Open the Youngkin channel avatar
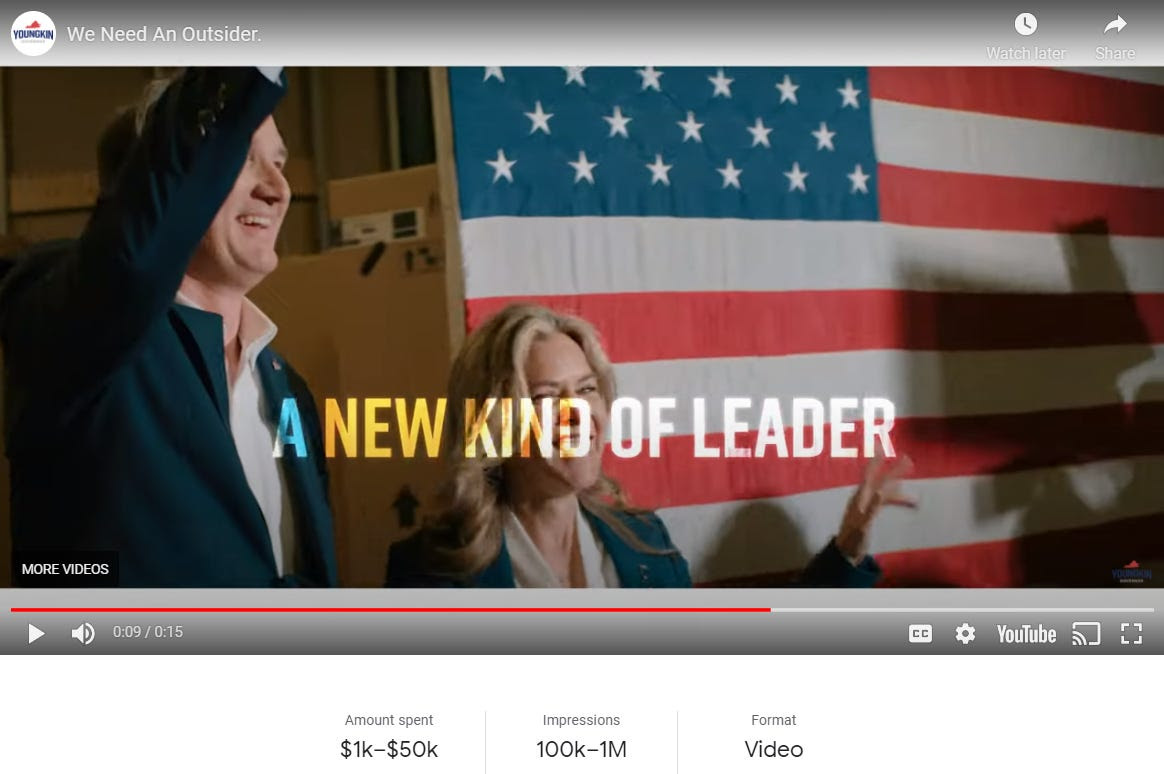This screenshot has width=1164, height=774. [33, 34]
